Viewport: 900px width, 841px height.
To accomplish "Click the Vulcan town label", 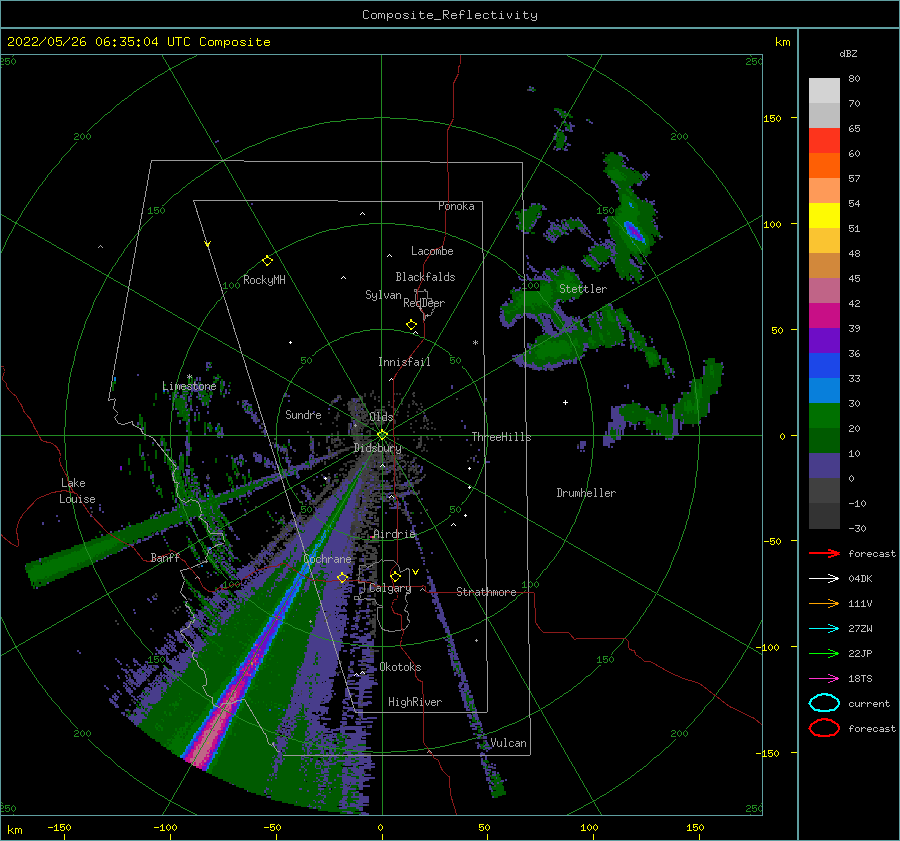I will (x=508, y=743).
